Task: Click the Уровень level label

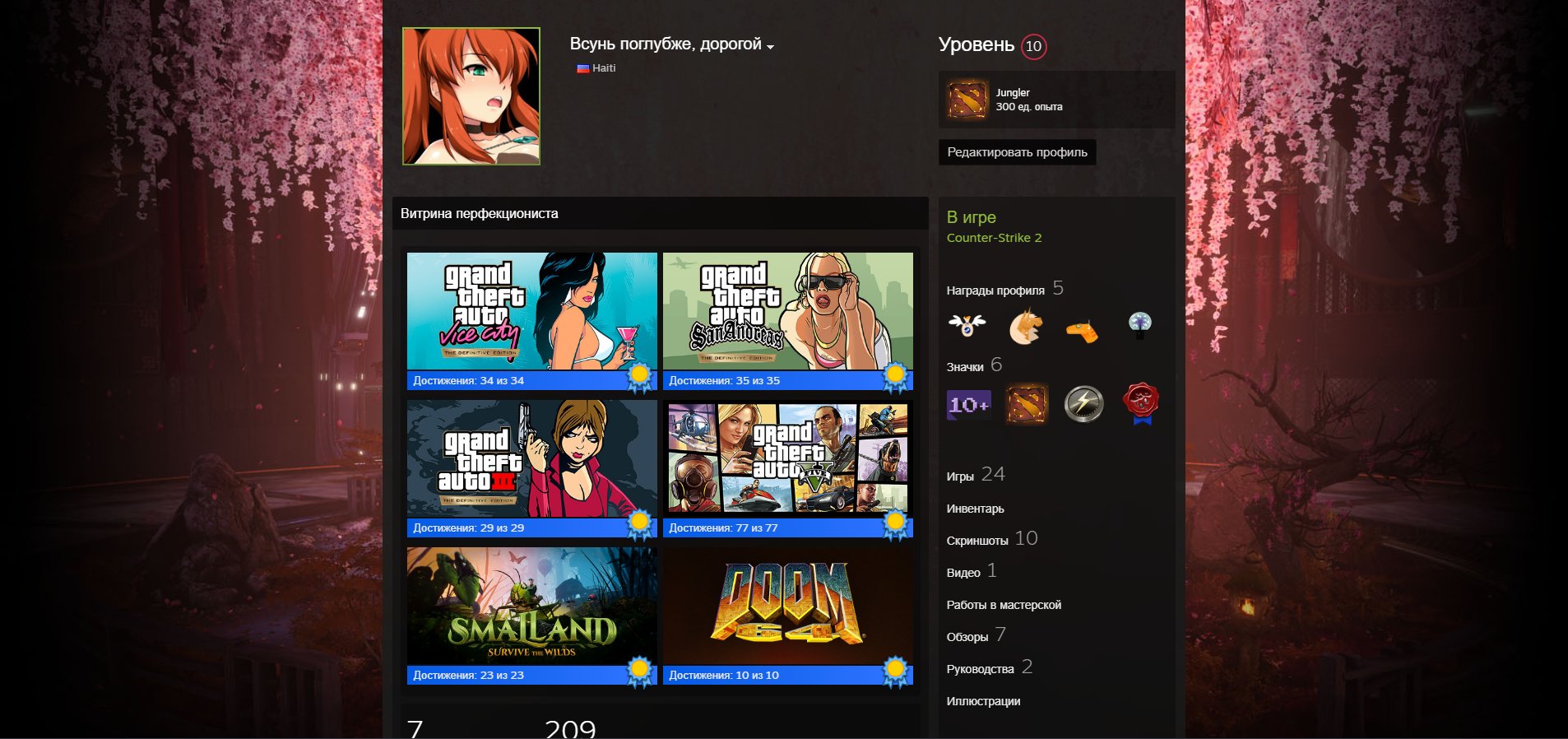Action: tap(977, 44)
